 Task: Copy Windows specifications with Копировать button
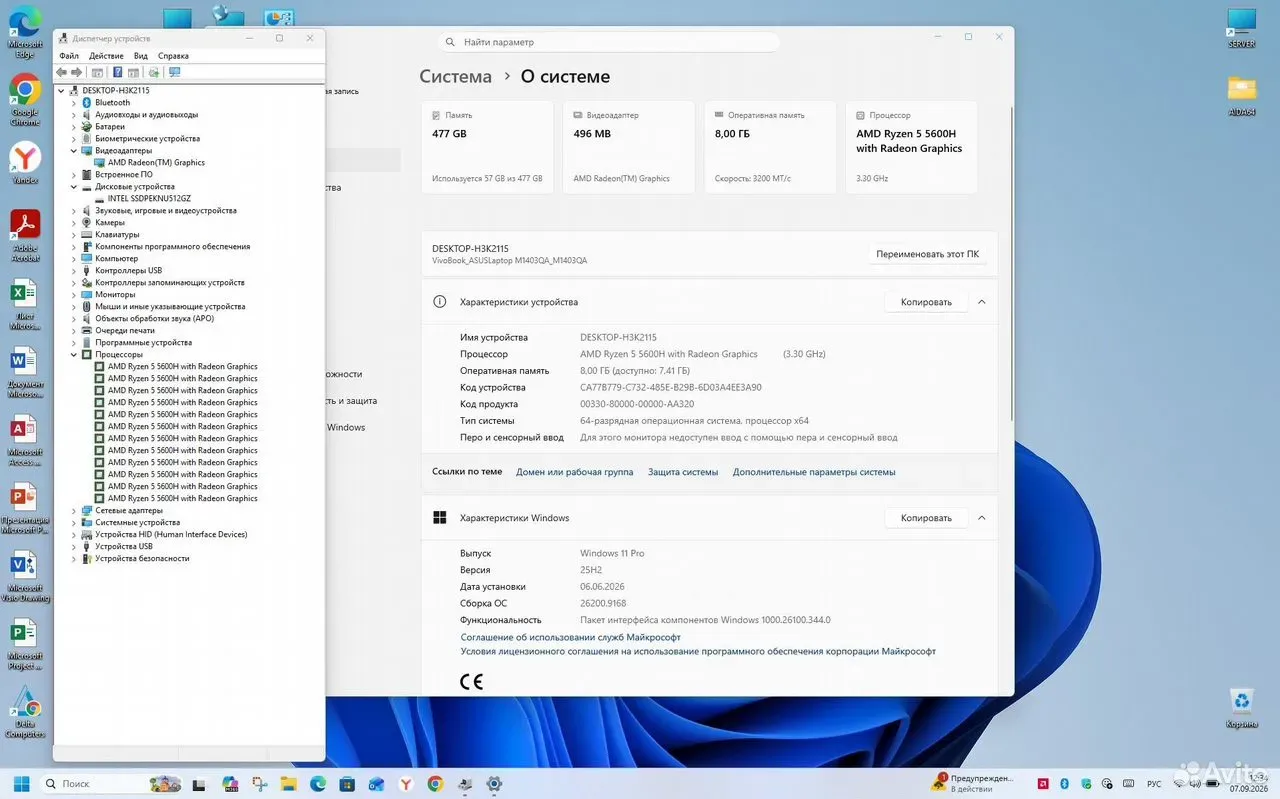(926, 518)
